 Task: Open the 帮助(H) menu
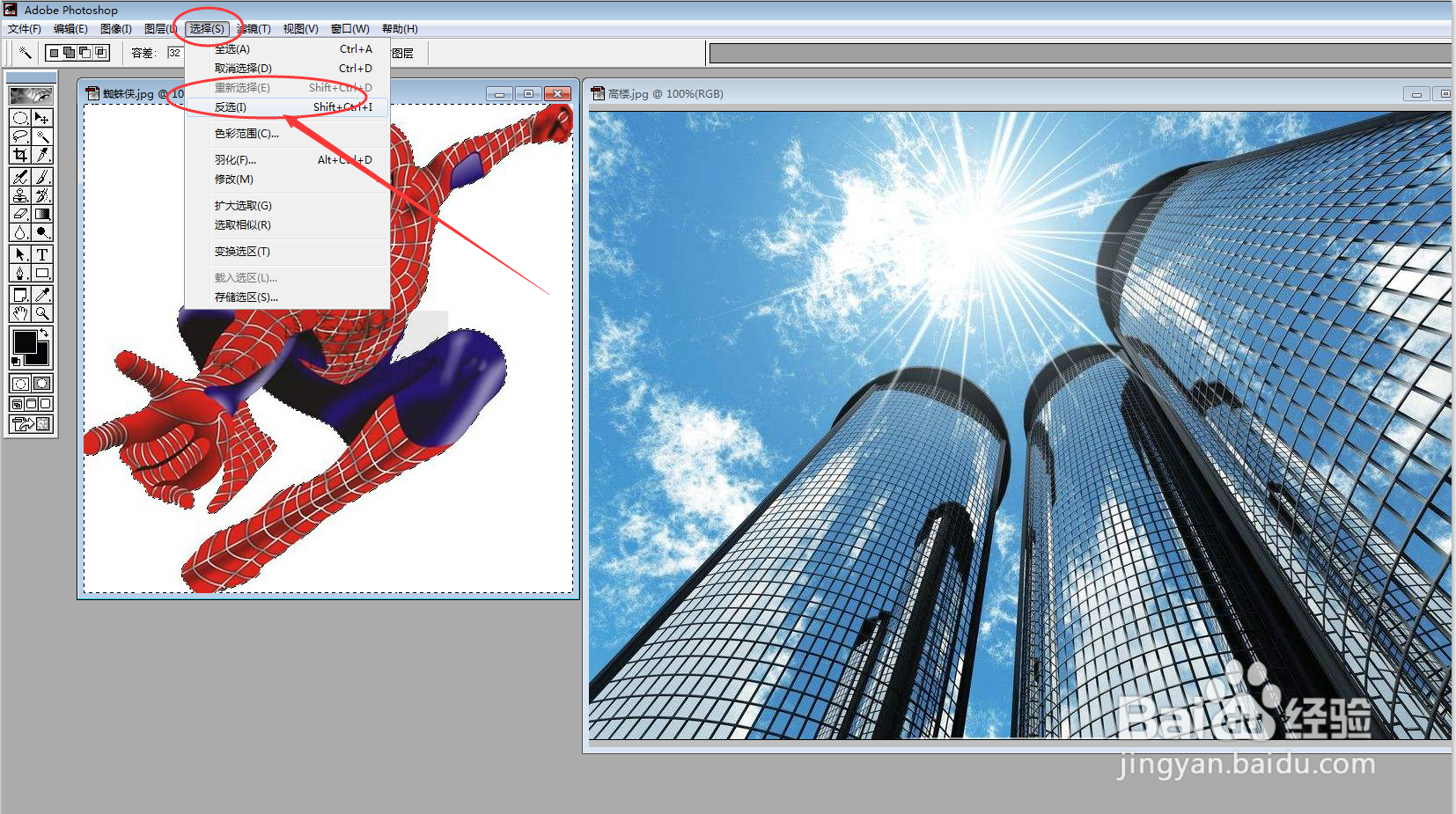[400, 29]
